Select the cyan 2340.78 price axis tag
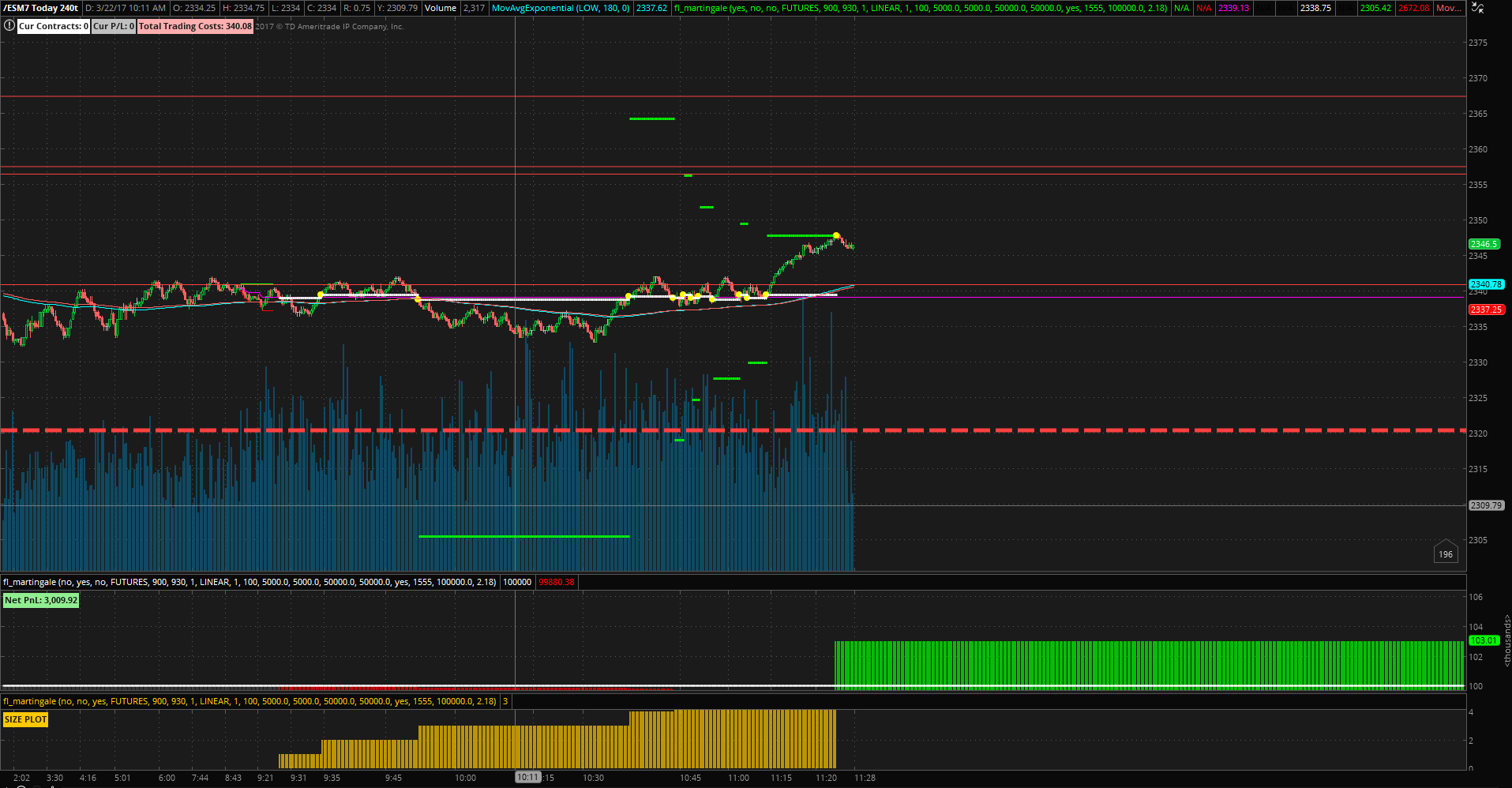Screen dimensions: 1512x788 [x=1486, y=284]
